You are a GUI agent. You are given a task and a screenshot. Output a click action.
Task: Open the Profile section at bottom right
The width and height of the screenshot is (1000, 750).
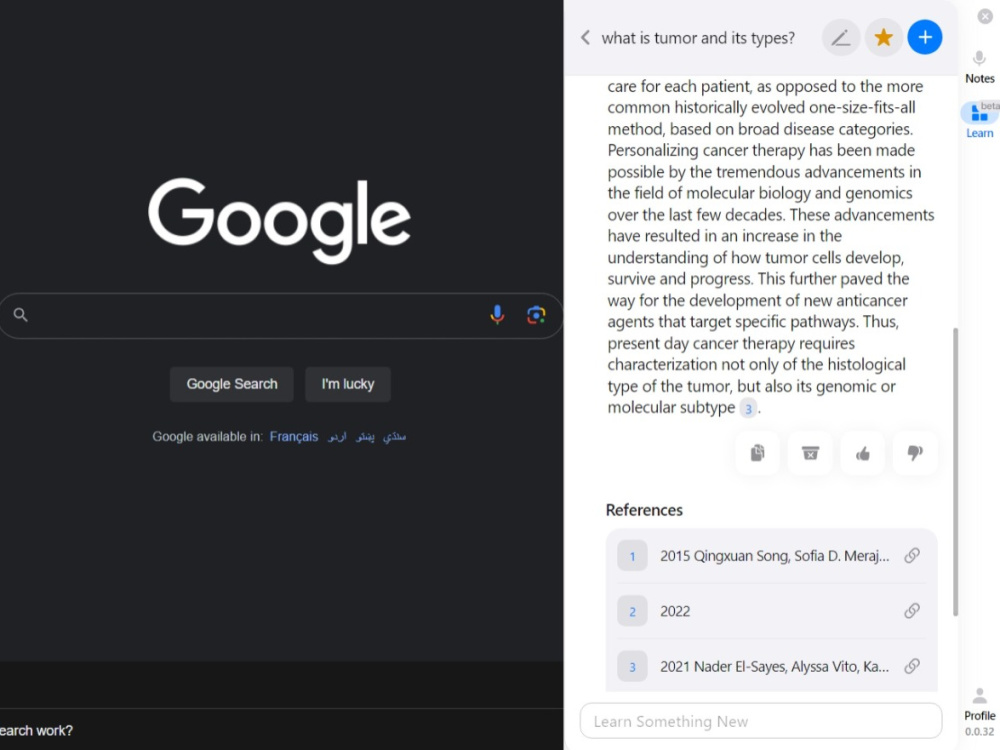[980, 705]
